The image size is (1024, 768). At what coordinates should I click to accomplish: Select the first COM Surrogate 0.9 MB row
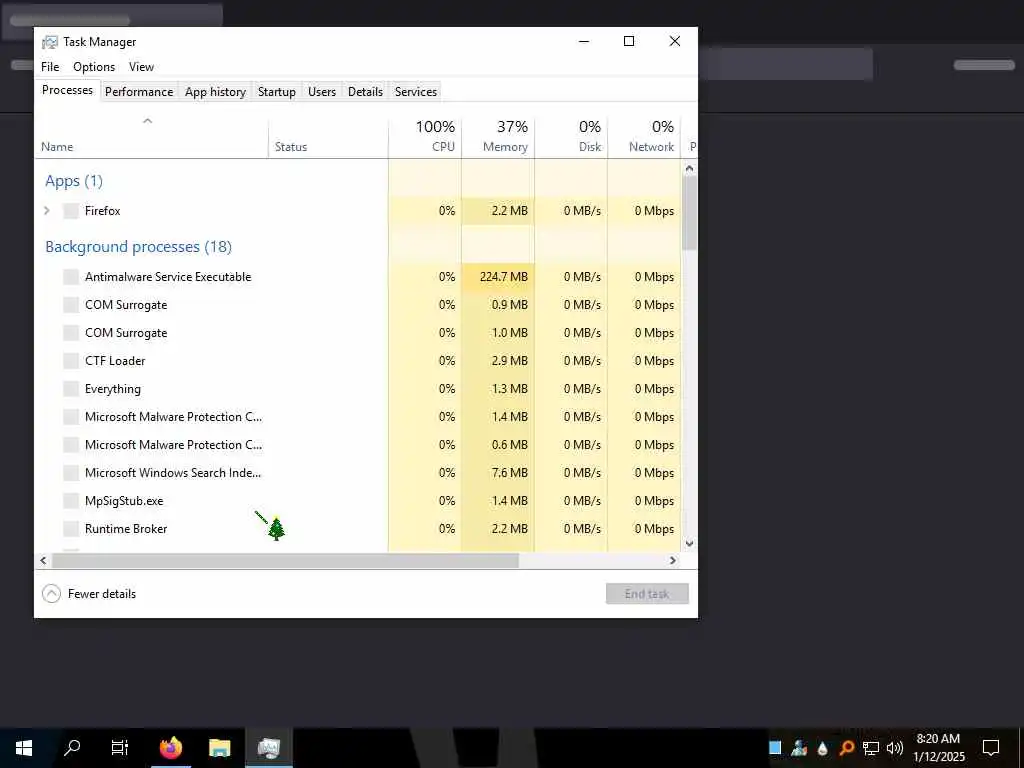pyautogui.click(x=358, y=305)
